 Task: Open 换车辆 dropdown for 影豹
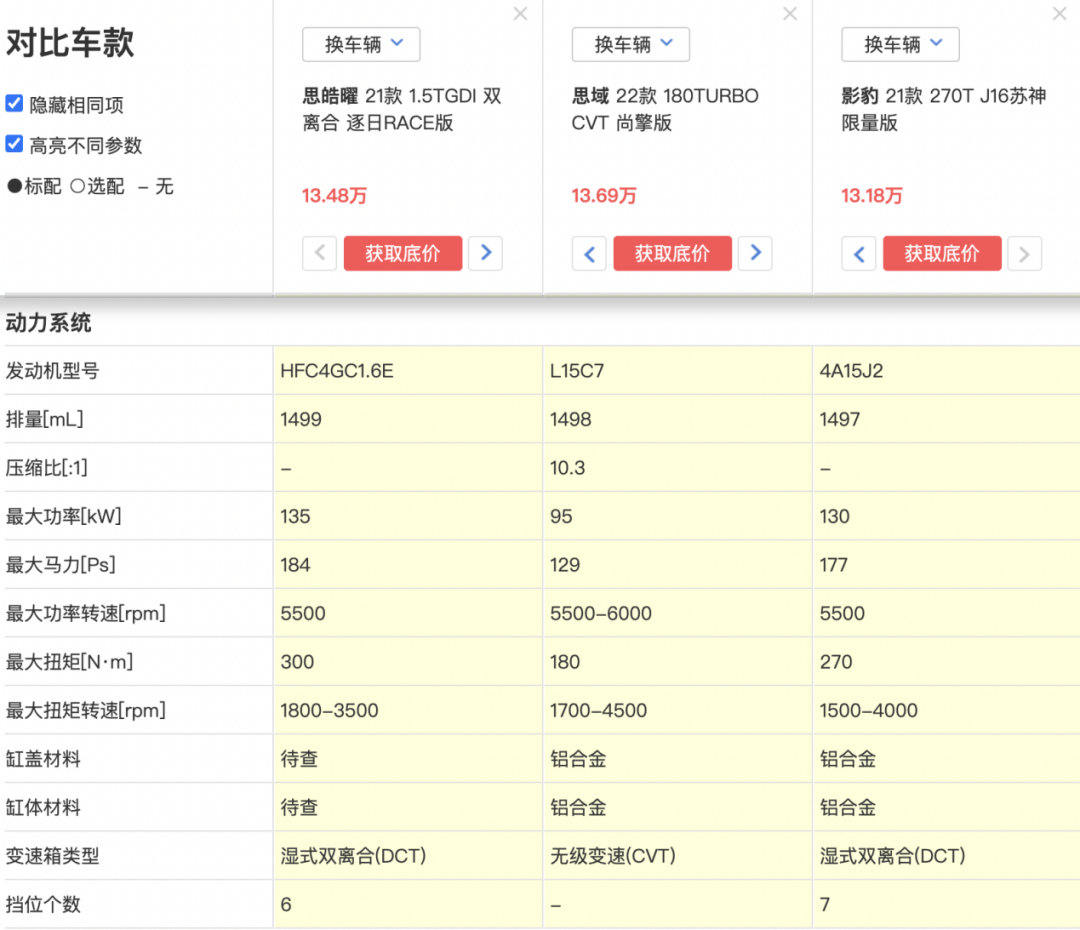click(900, 44)
